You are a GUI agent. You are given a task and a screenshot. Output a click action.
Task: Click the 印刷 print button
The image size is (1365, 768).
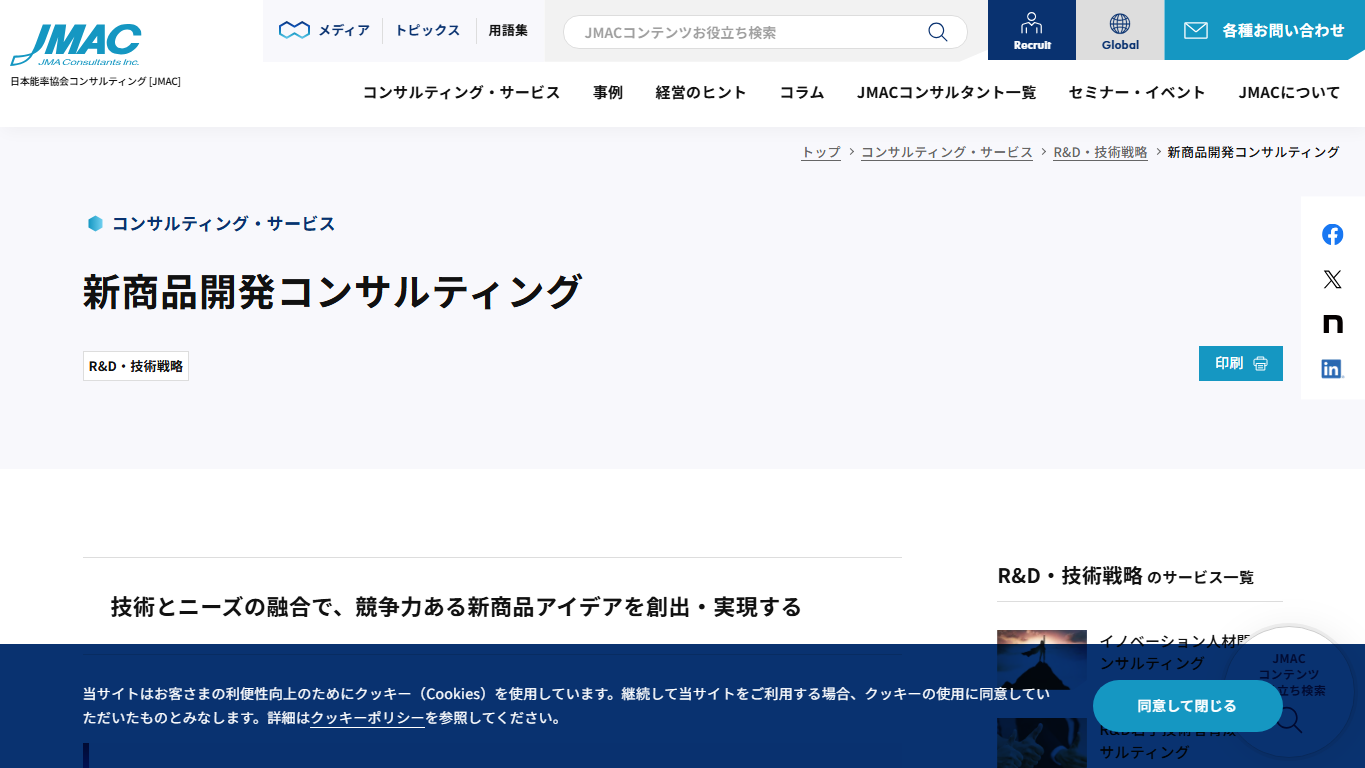(1241, 363)
